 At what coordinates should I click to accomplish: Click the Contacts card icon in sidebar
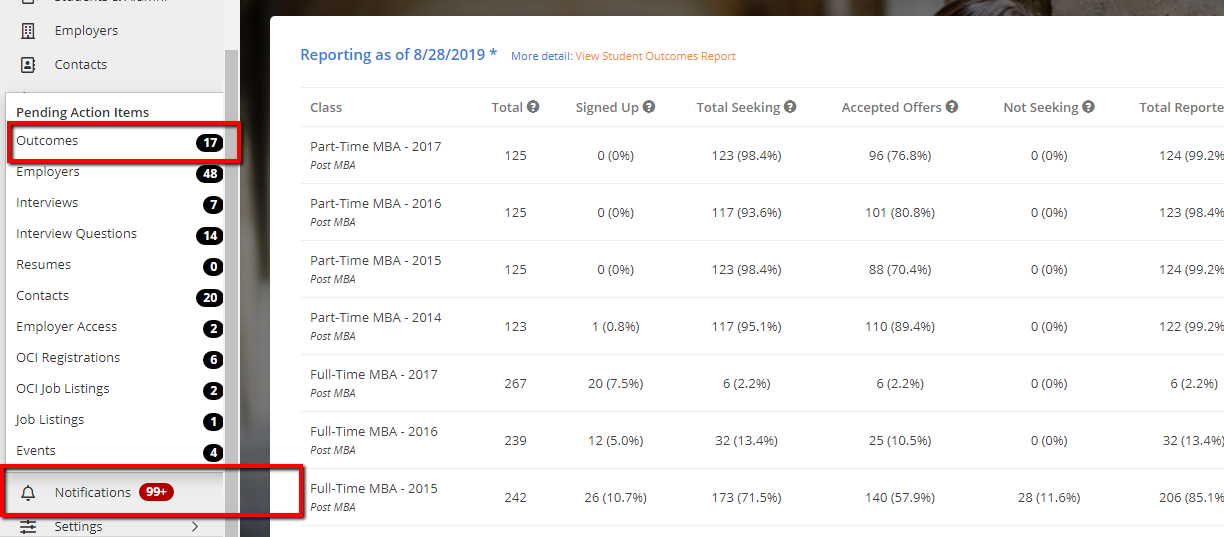click(x=28, y=65)
